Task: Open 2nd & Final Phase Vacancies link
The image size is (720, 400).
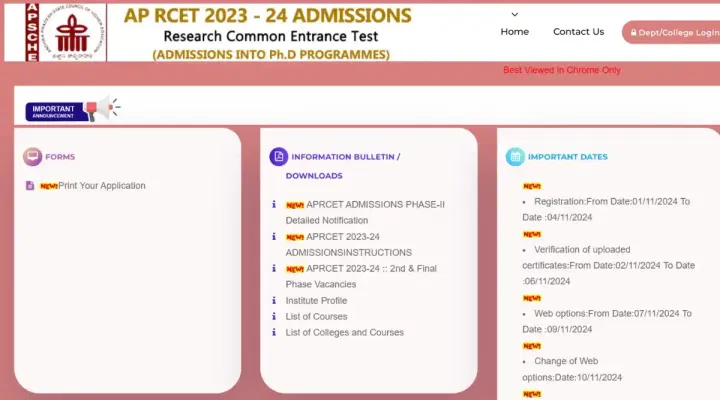Action: tap(361, 276)
